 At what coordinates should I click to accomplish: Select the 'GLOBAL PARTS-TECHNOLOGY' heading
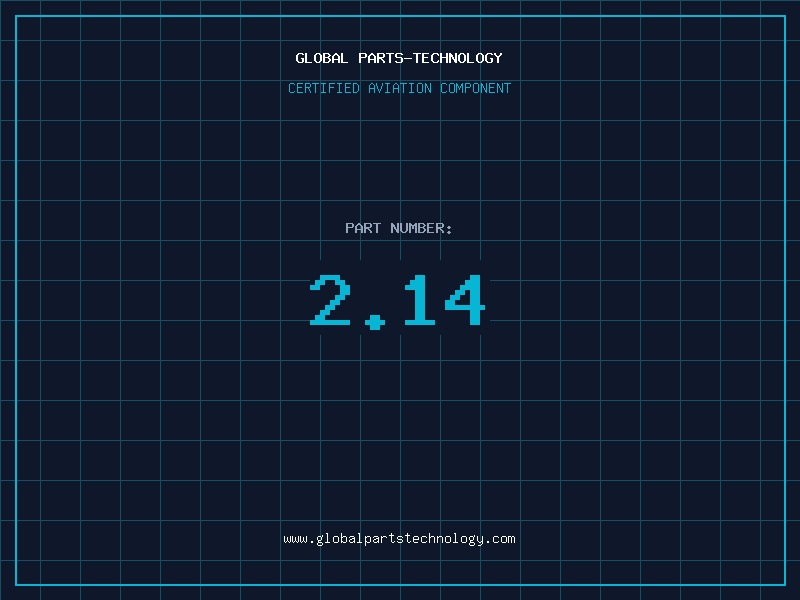(399, 58)
